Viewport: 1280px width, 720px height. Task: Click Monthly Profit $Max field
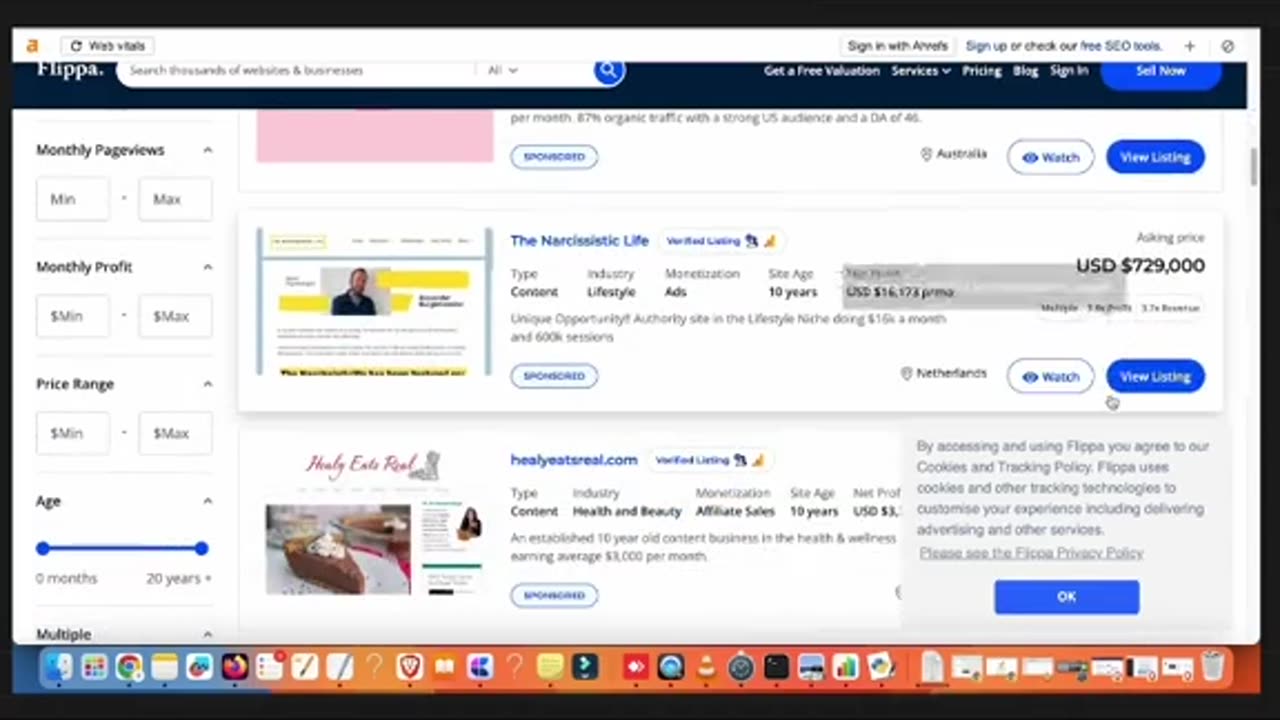[x=175, y=316]
